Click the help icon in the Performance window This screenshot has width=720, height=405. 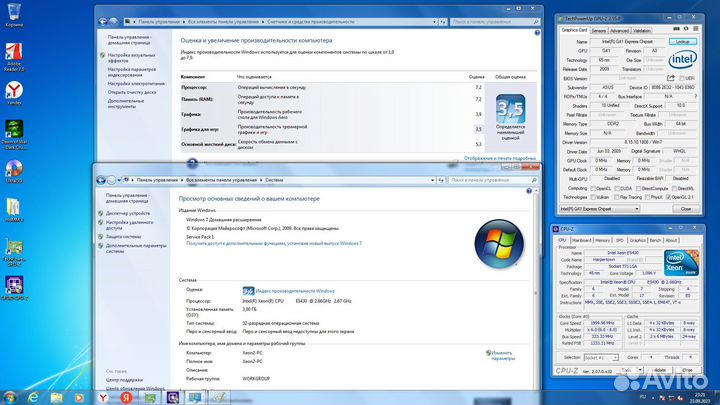click(x=537, y=33)
